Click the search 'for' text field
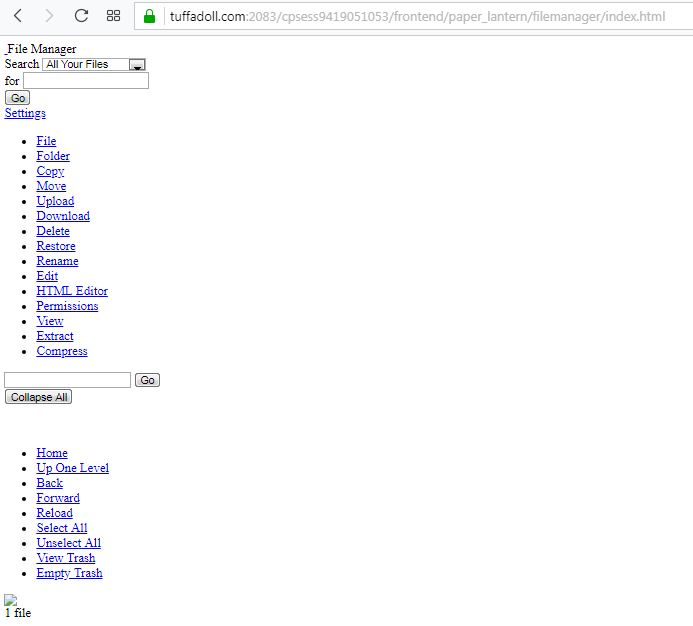The width and height of the screenshot is (693, 626). coord(86,81)
